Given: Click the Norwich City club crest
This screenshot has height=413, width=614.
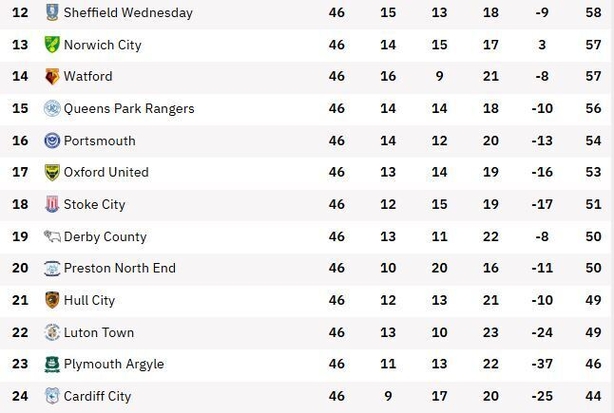Looking at the screenshot, I should 52,45.
